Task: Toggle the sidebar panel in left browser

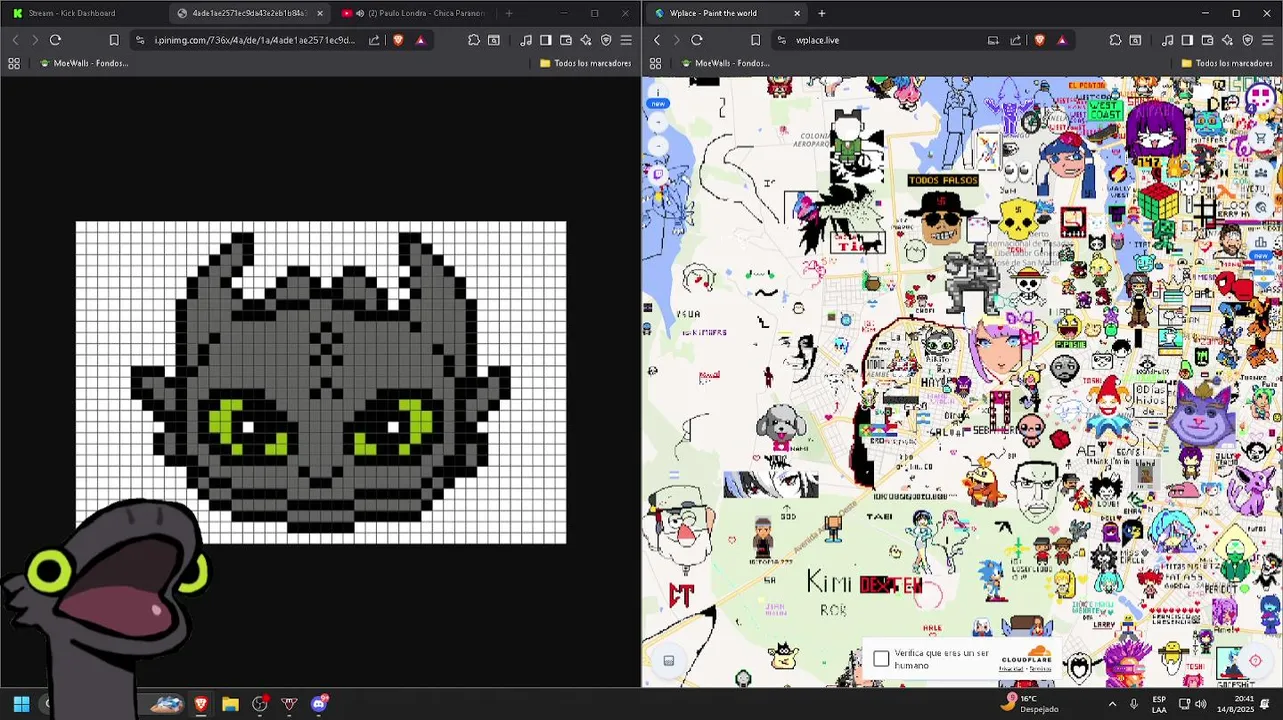Action: [546, 40]
